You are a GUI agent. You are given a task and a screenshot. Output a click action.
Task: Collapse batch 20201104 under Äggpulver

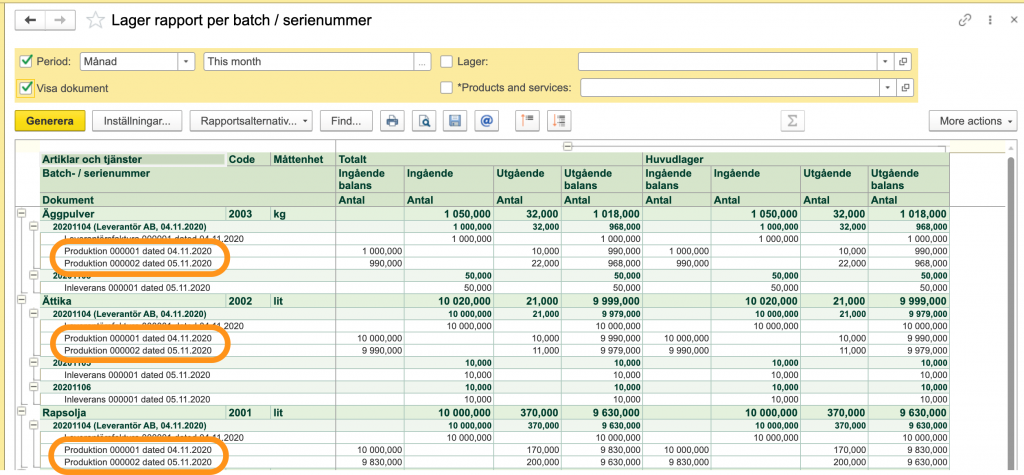point(33,226)
